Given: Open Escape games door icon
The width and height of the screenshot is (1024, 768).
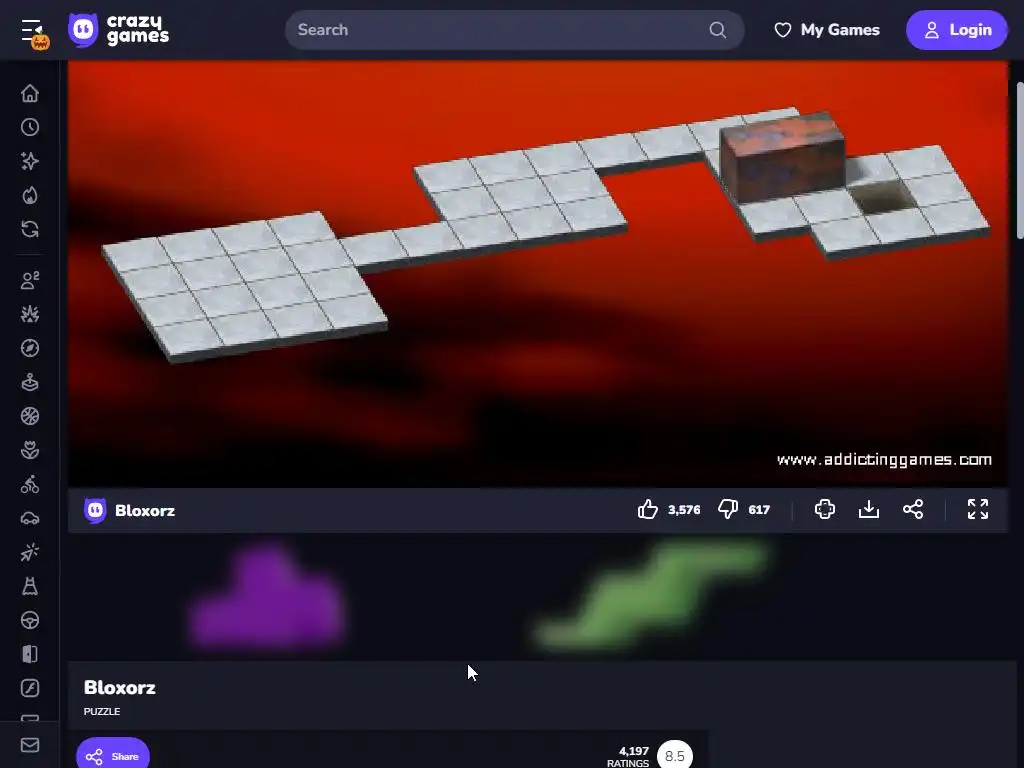Looking at the screenshot, I should tap(30, 654).
